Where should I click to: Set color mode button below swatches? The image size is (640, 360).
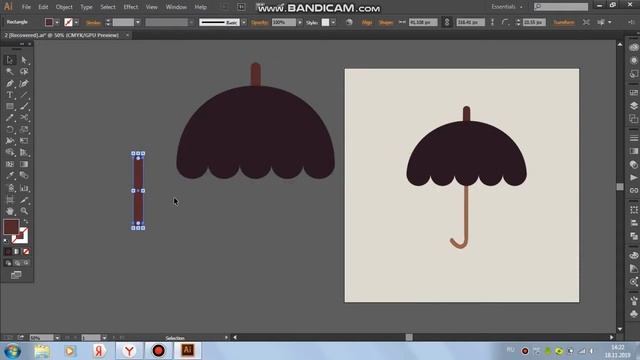(8, 251)
